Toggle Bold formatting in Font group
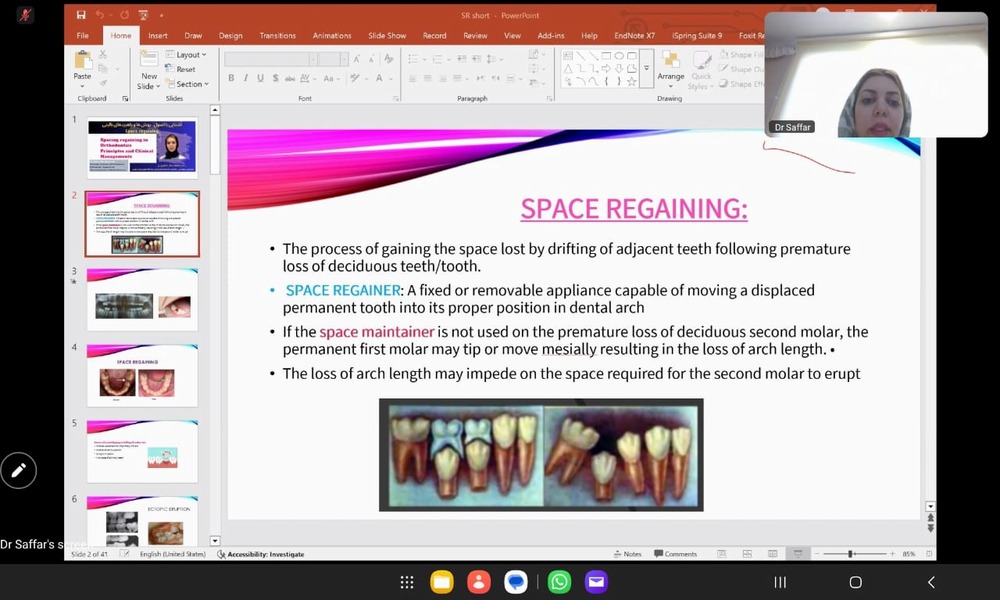The width and height of the screenshot is (1000, 600). coord(231,78)
